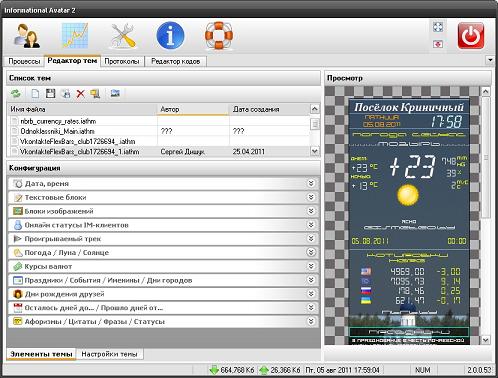Switch to the Настройки темы bottom tab
The image size is (498, 378).
109,354
